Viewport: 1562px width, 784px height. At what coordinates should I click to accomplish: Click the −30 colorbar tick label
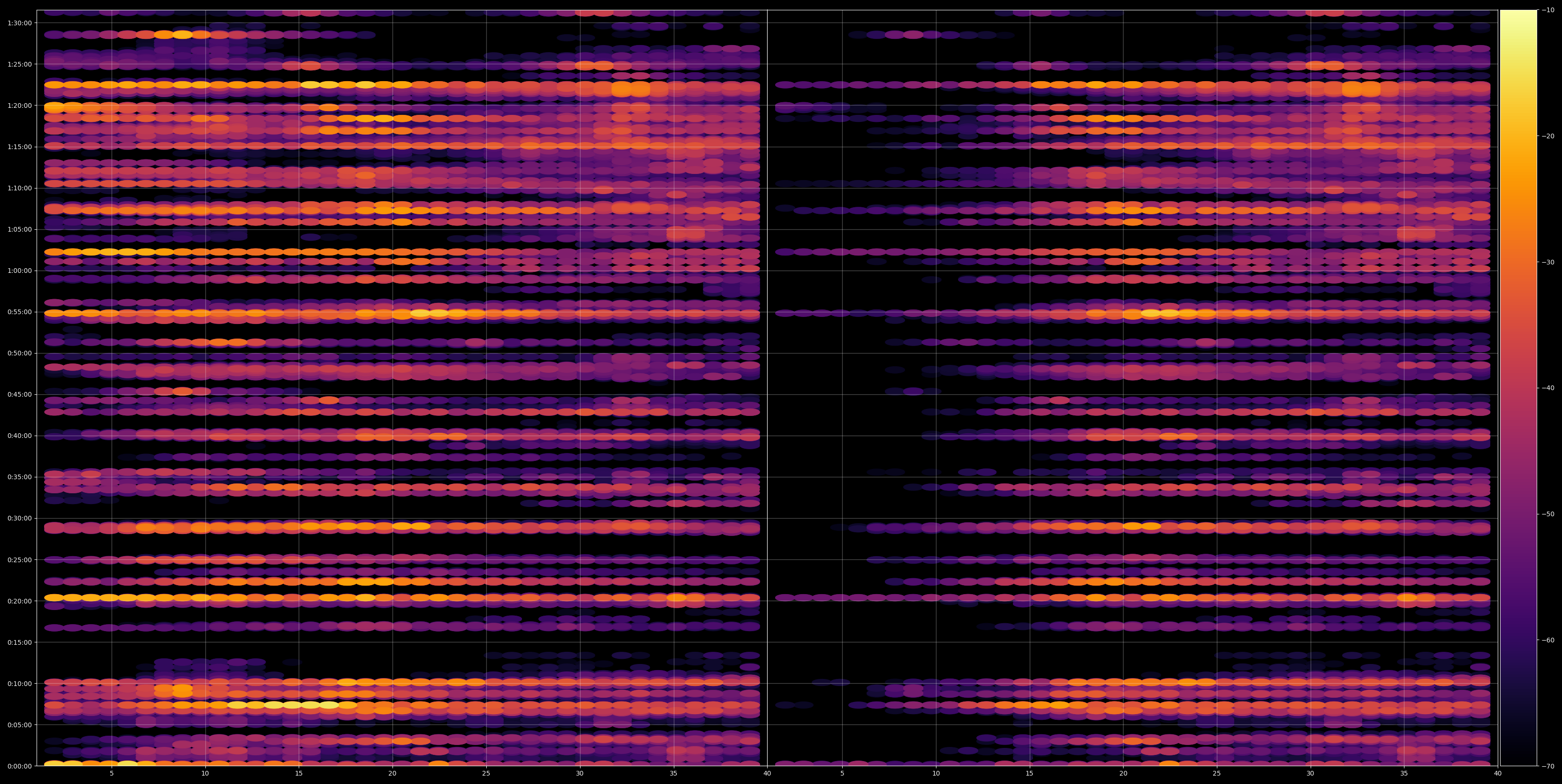coord(1547,262)
